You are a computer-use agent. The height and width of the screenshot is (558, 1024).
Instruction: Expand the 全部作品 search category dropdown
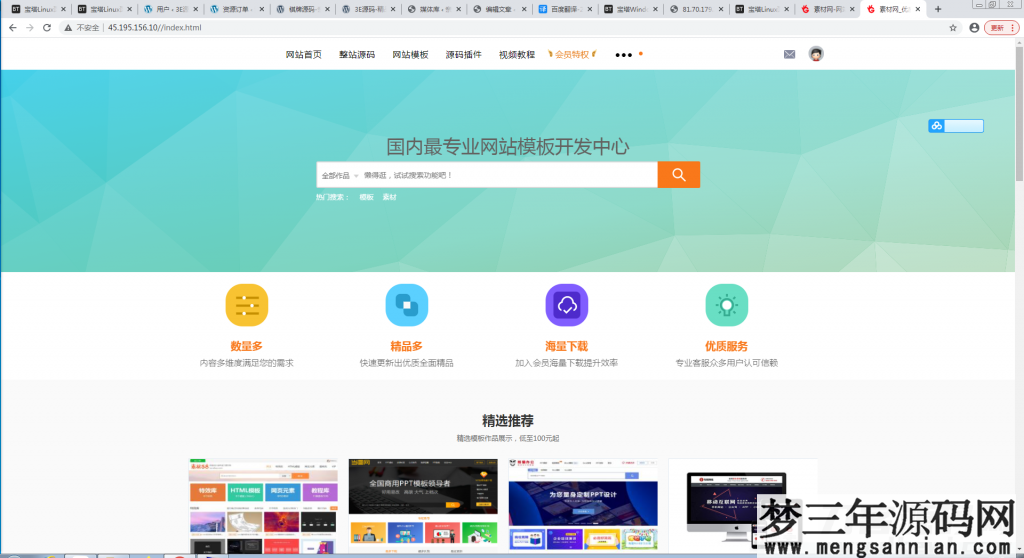[340, 175]
